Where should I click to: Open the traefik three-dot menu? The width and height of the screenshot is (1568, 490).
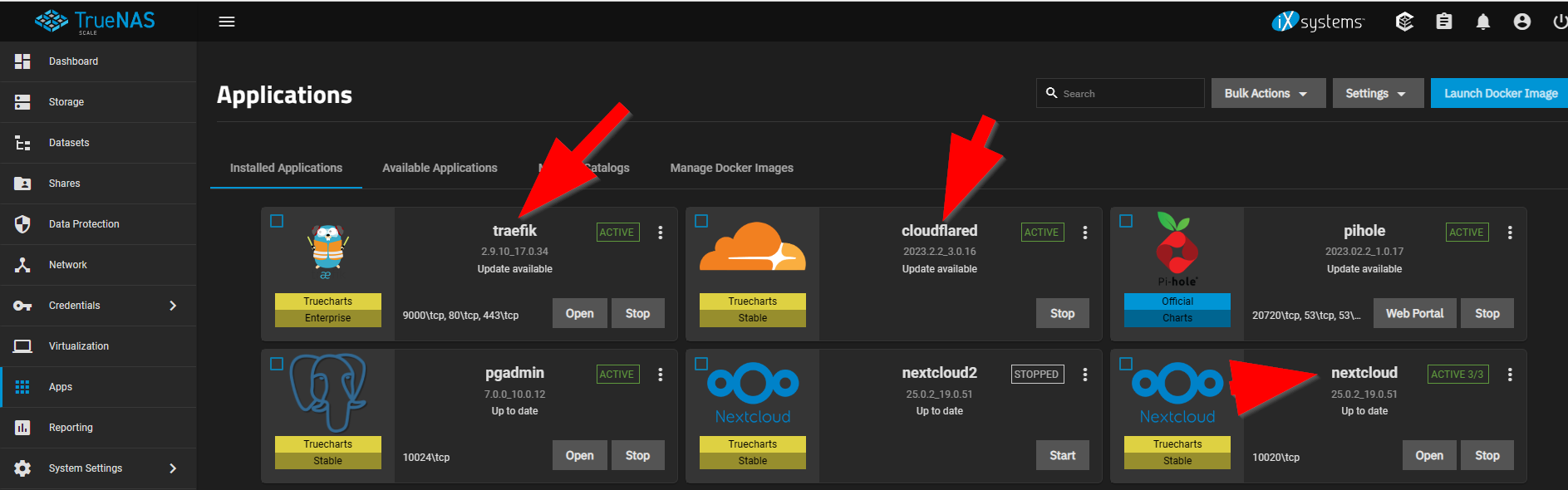(661, 233)
